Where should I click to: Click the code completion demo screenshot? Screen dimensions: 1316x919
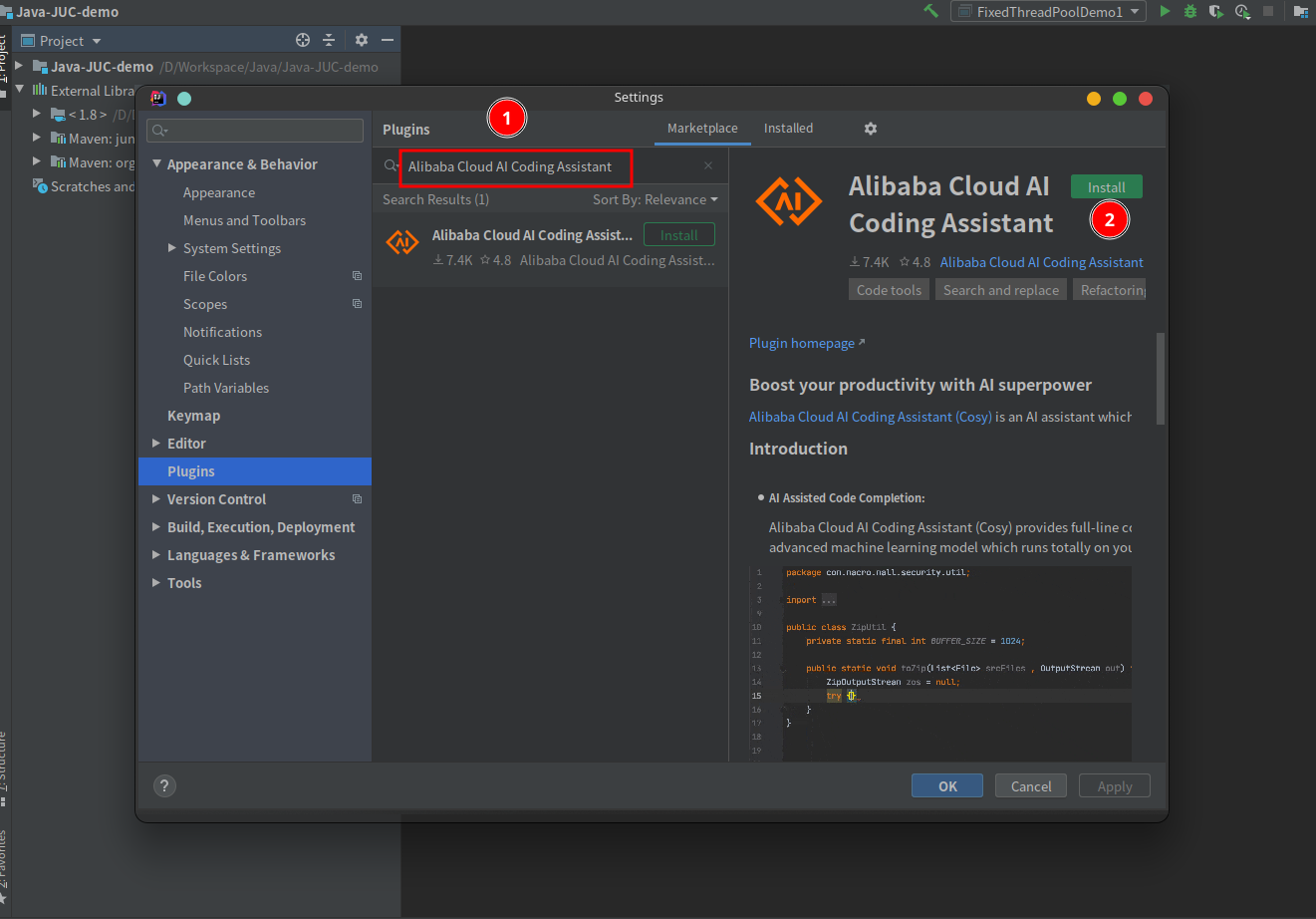pyautogui.click(x=939, y=663)
